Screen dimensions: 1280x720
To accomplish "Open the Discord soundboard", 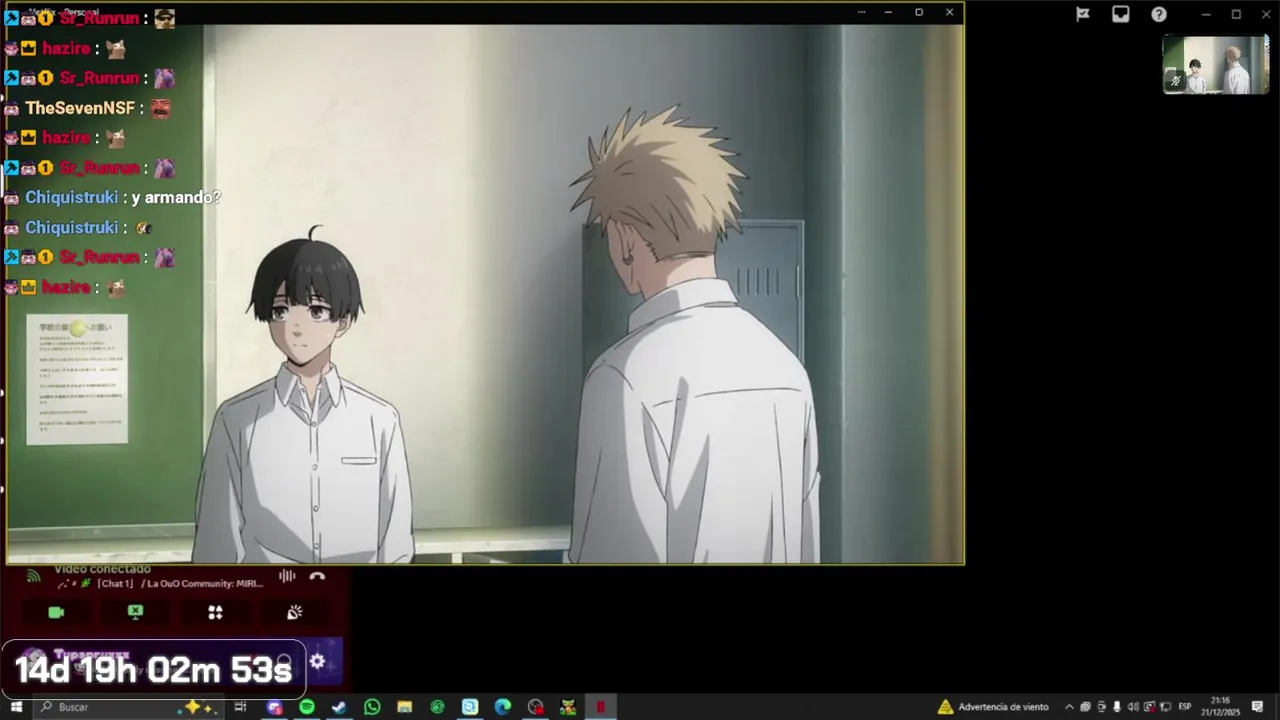I will (x=294, y=612).
